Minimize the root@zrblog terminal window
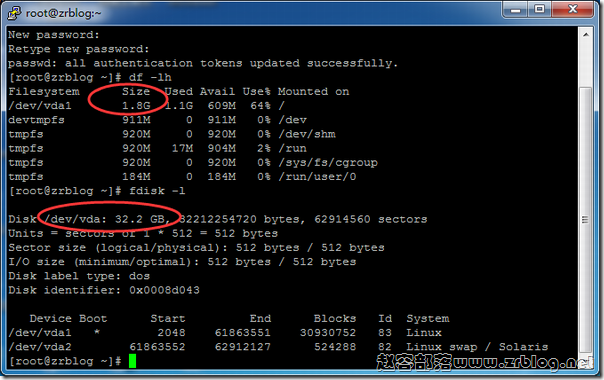Screen dimensions: 604x380 (x=515, y=10)
